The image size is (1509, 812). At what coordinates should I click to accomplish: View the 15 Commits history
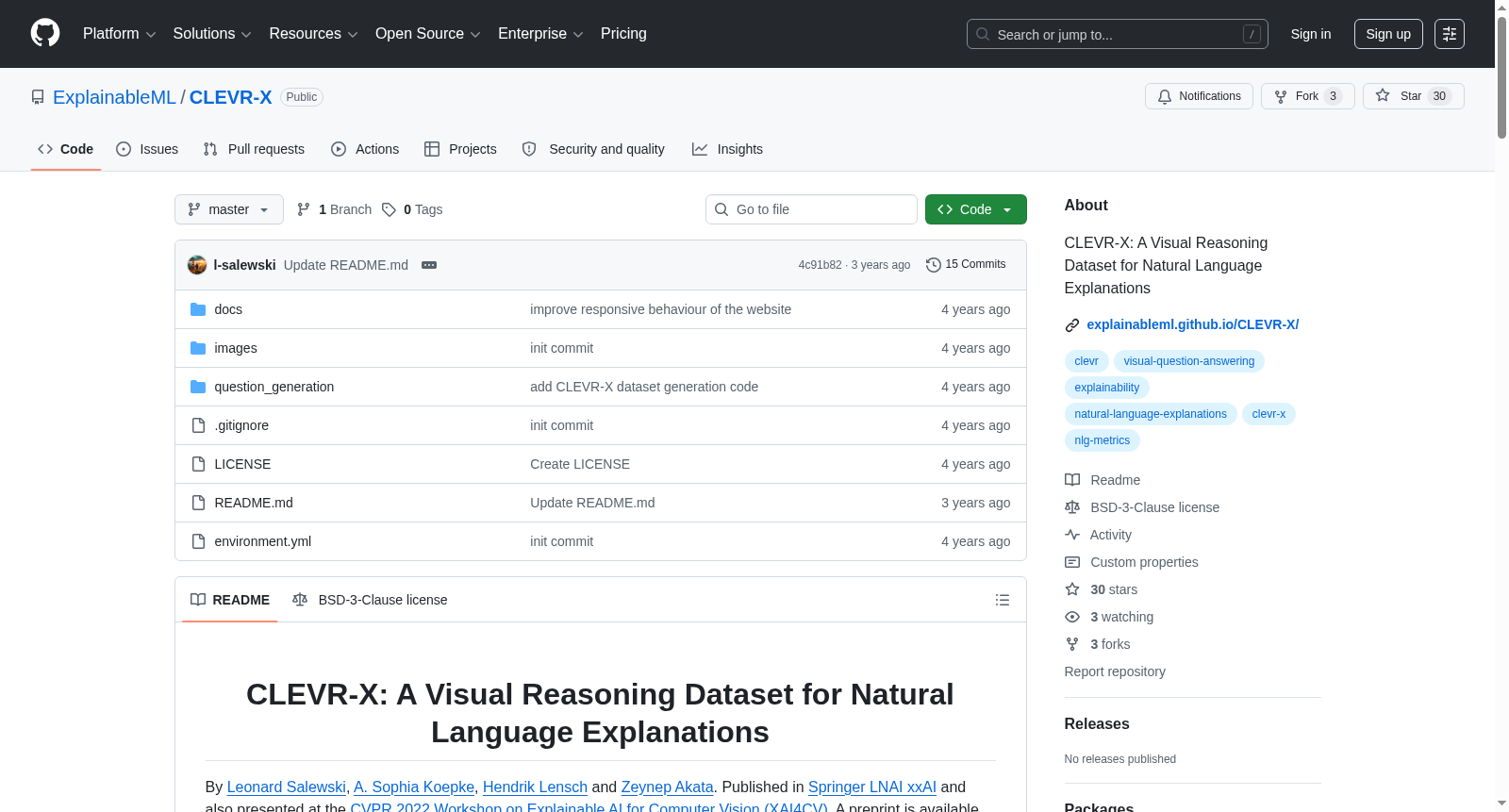click(966, 265)
